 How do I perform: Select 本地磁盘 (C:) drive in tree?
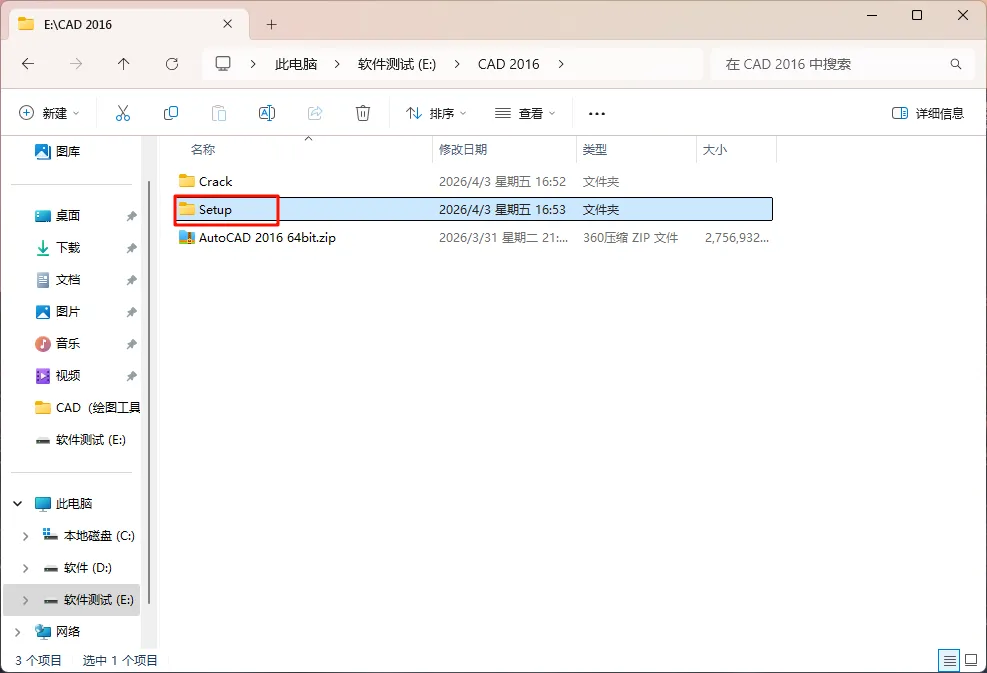click(88, 536)
